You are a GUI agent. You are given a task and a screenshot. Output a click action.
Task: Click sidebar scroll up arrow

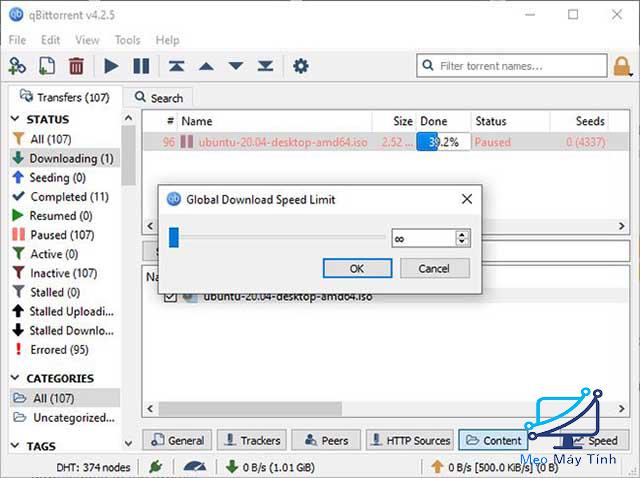click(x=128, y=118)
